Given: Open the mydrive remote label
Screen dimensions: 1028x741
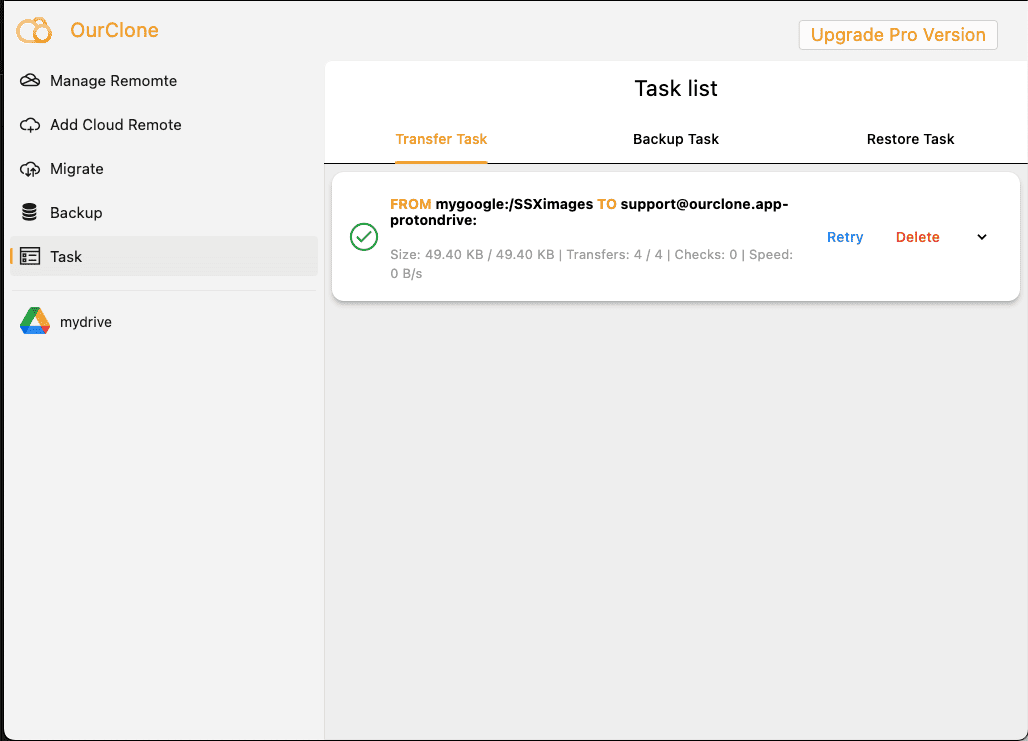Looking at the screenshot, I should 86,322.
